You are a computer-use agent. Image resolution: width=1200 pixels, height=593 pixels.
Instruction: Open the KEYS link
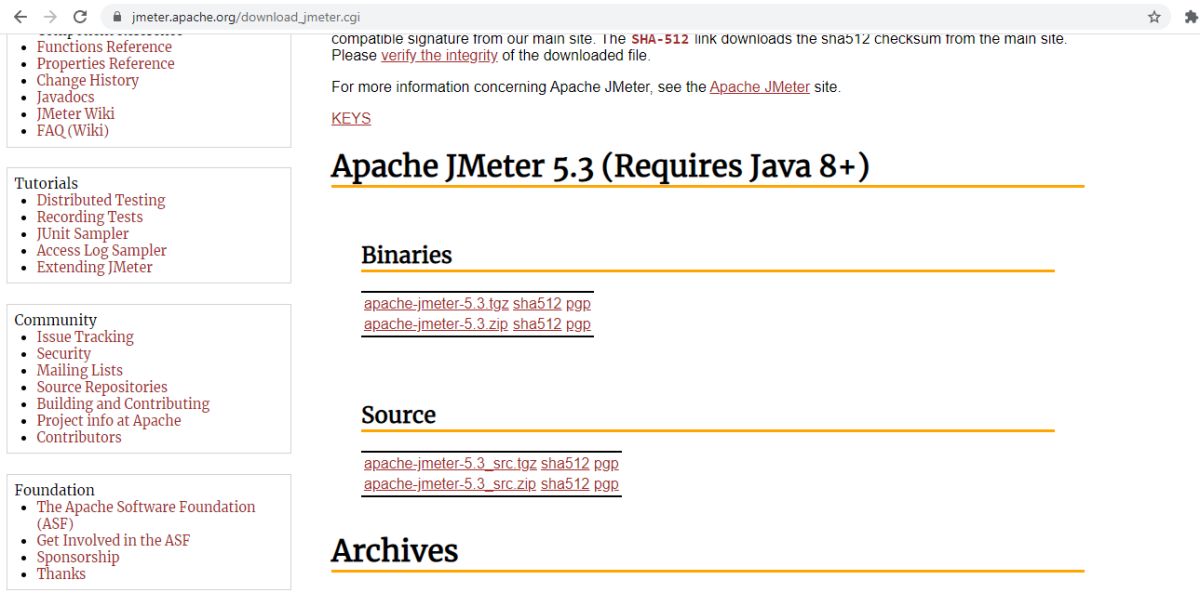pos(351,118)
